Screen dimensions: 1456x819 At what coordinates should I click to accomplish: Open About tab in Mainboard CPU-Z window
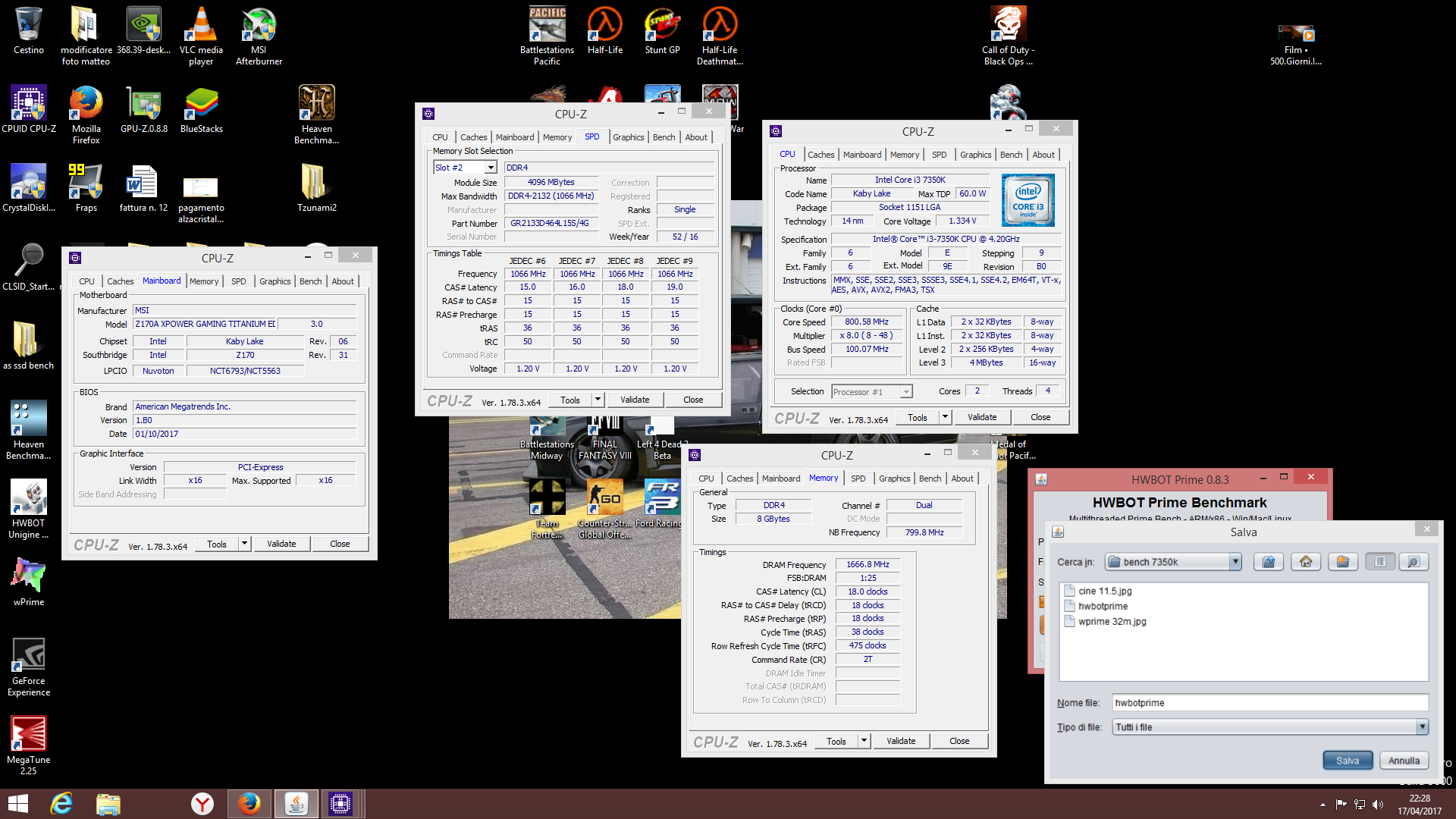pyautogui.click(x=343, y=281)
